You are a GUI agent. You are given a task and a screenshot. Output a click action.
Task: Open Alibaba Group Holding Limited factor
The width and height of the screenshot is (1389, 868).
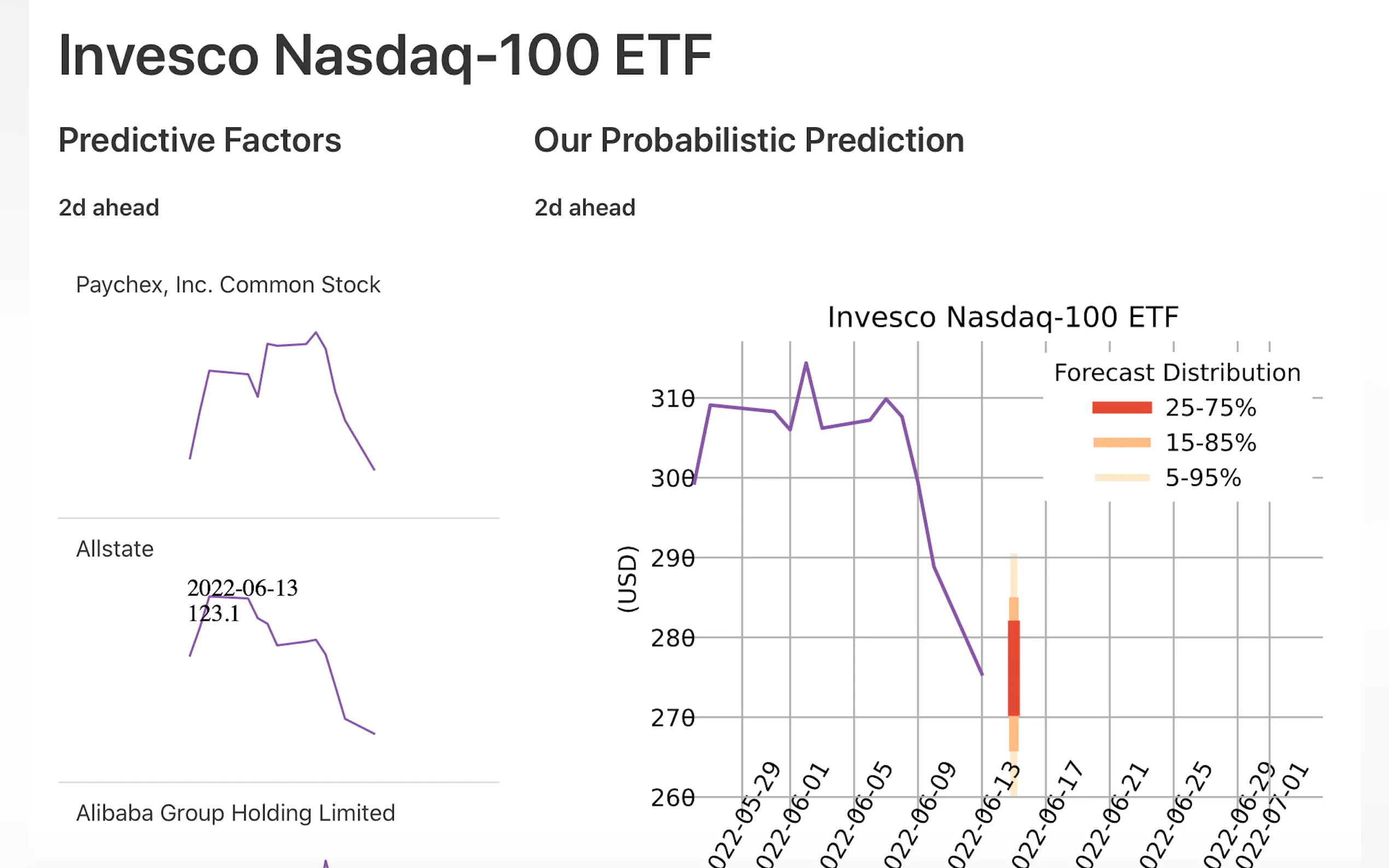[236, 813]
